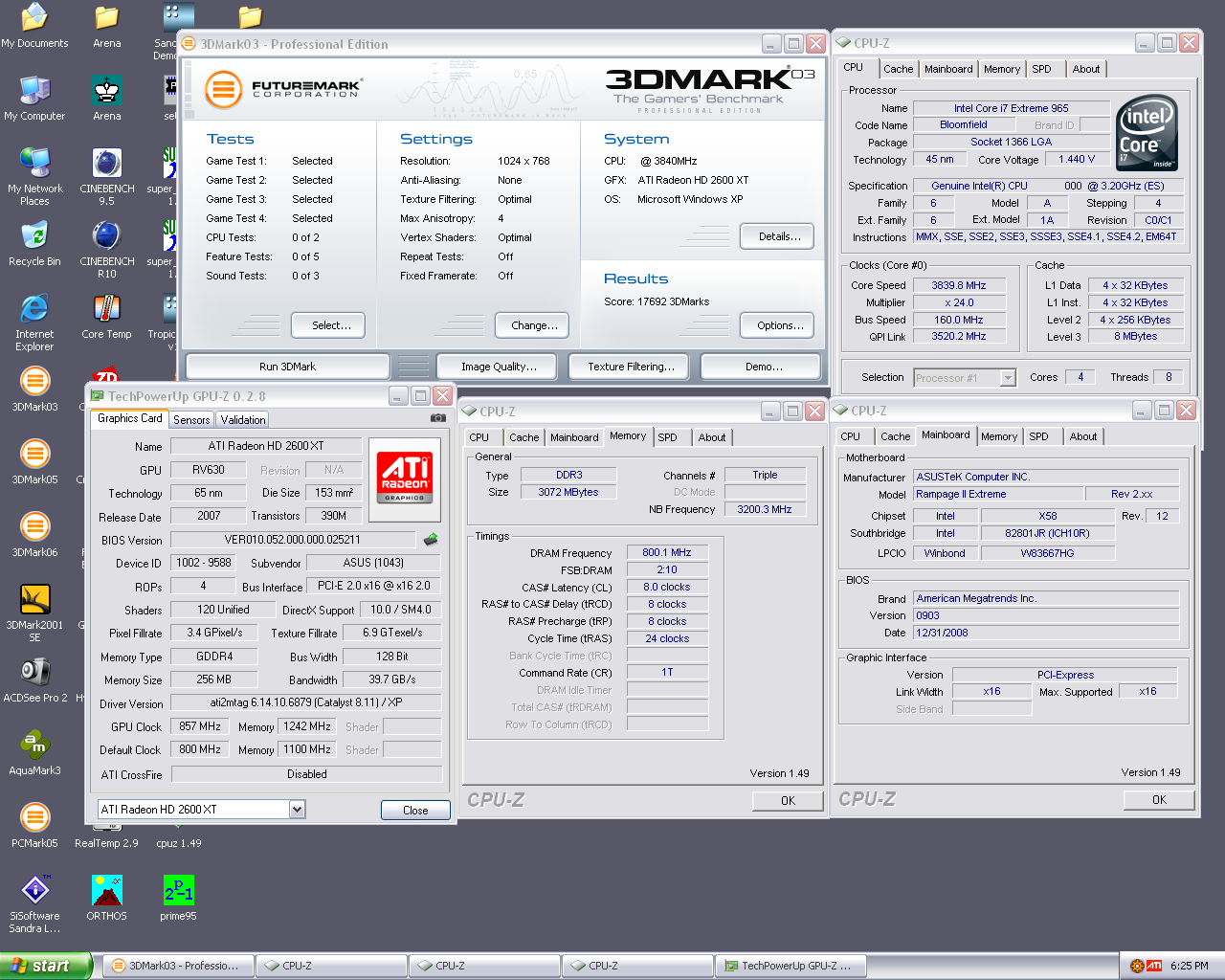
Task: Switch to 3DMark03 taskbar button
Action: coord(178,966)
